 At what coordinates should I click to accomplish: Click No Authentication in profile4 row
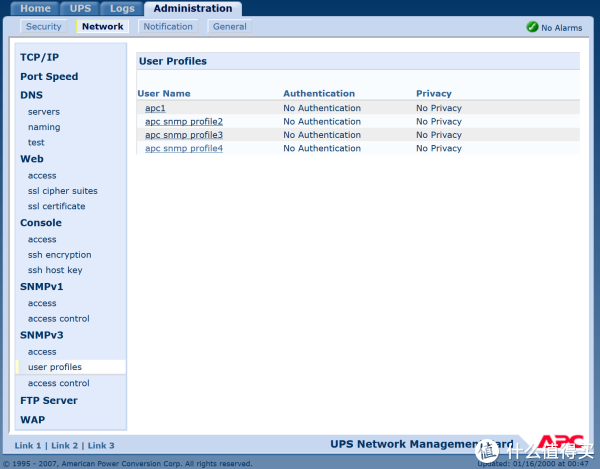(322, 148)
